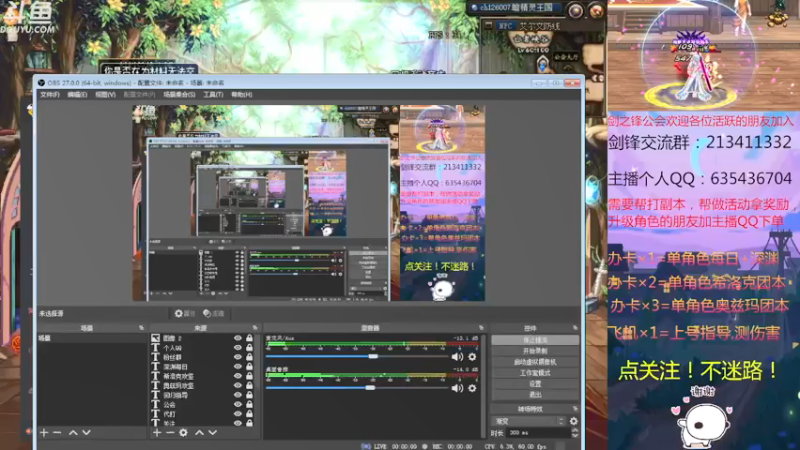
Task: Click the OBS logo in title bar
Action: (x=41, y=83)
